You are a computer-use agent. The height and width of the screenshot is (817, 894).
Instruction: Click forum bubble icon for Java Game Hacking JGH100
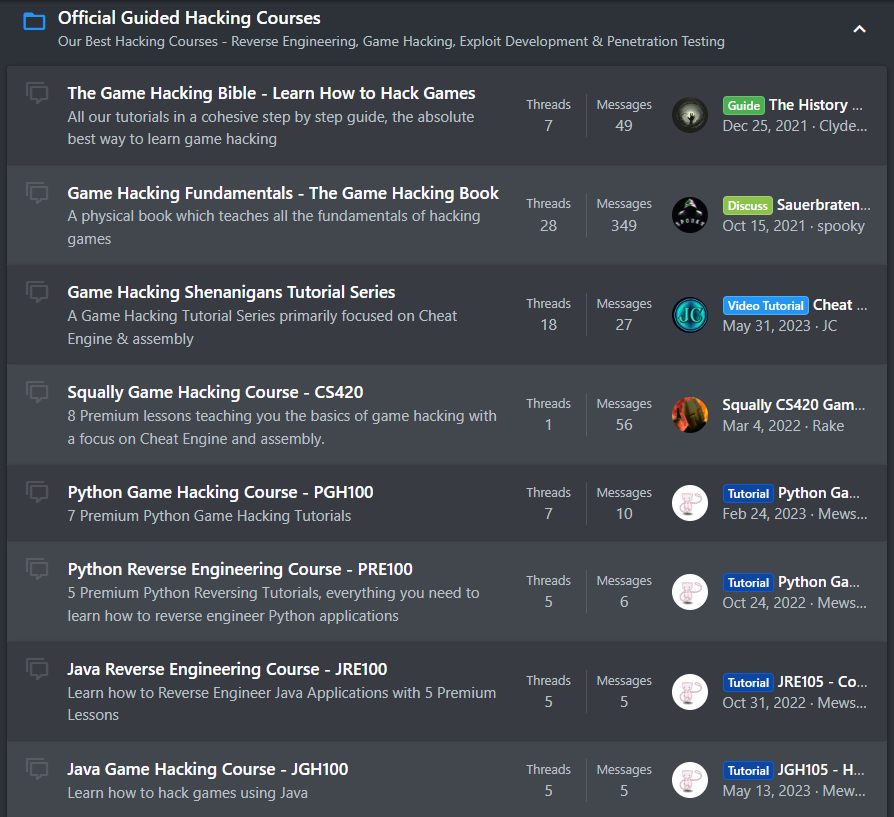[37, 770]
